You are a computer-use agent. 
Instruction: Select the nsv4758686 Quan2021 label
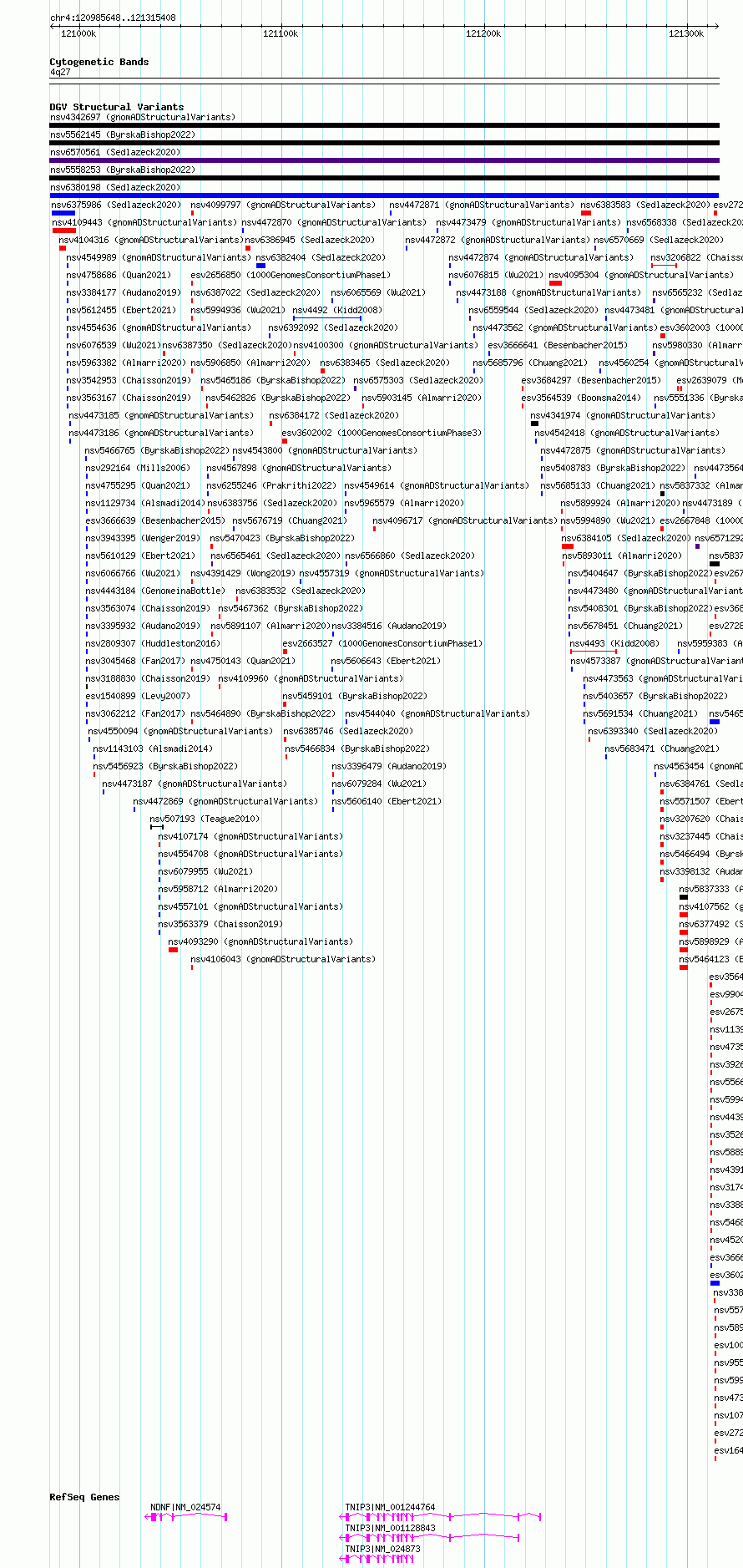tap(119, 275)
